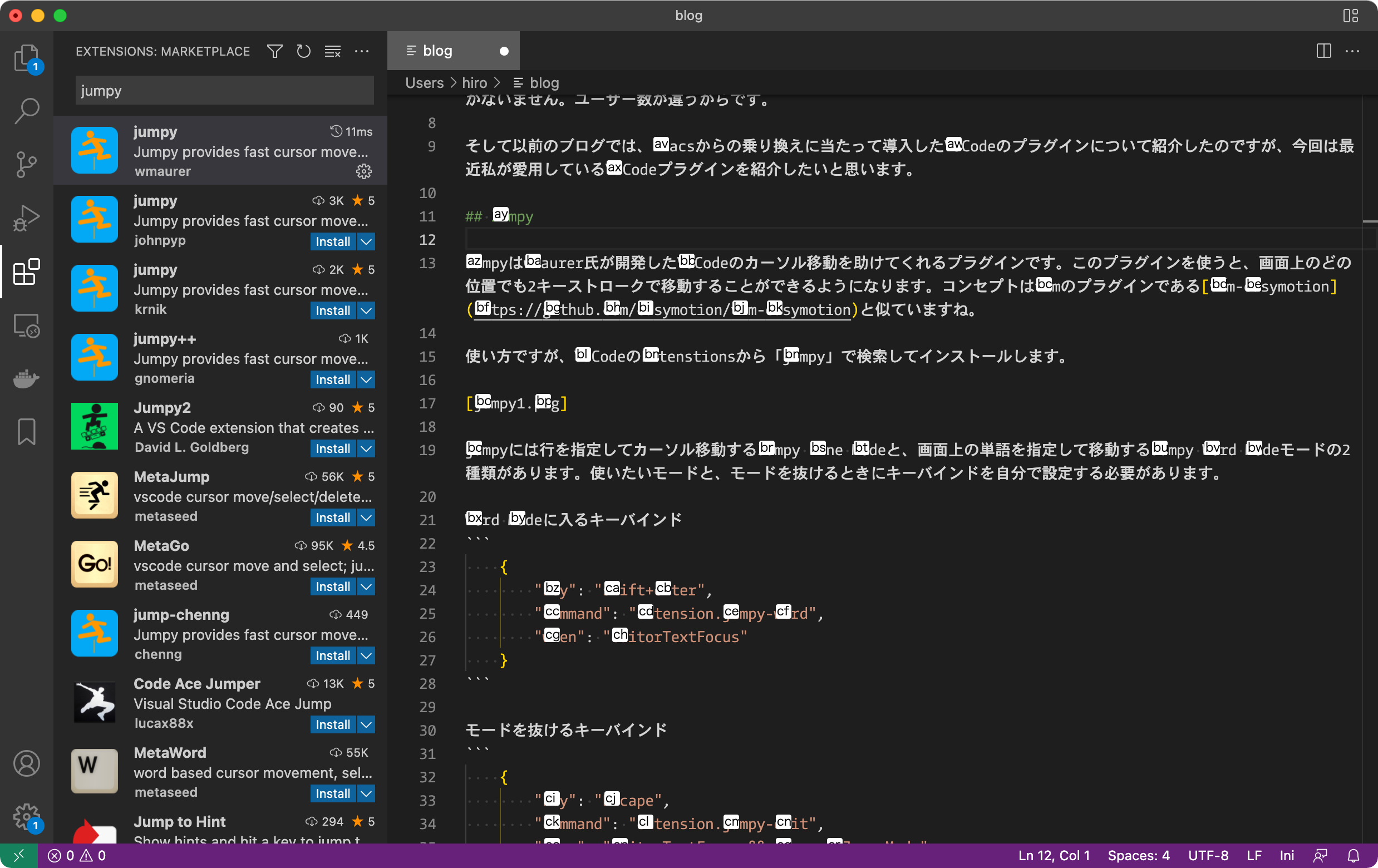The height and width of the screenshot is (868, 1378).
Task: Open the Search view in activity bar
Action: 26,111
